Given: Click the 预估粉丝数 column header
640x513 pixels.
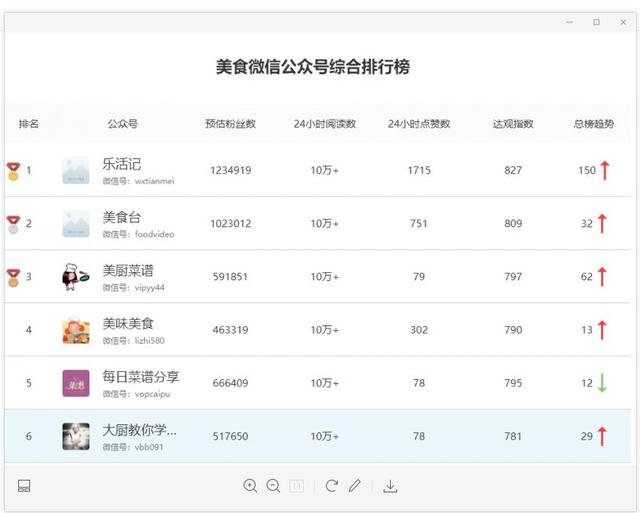Looking at the screenshot, I should tap(230, 124).
